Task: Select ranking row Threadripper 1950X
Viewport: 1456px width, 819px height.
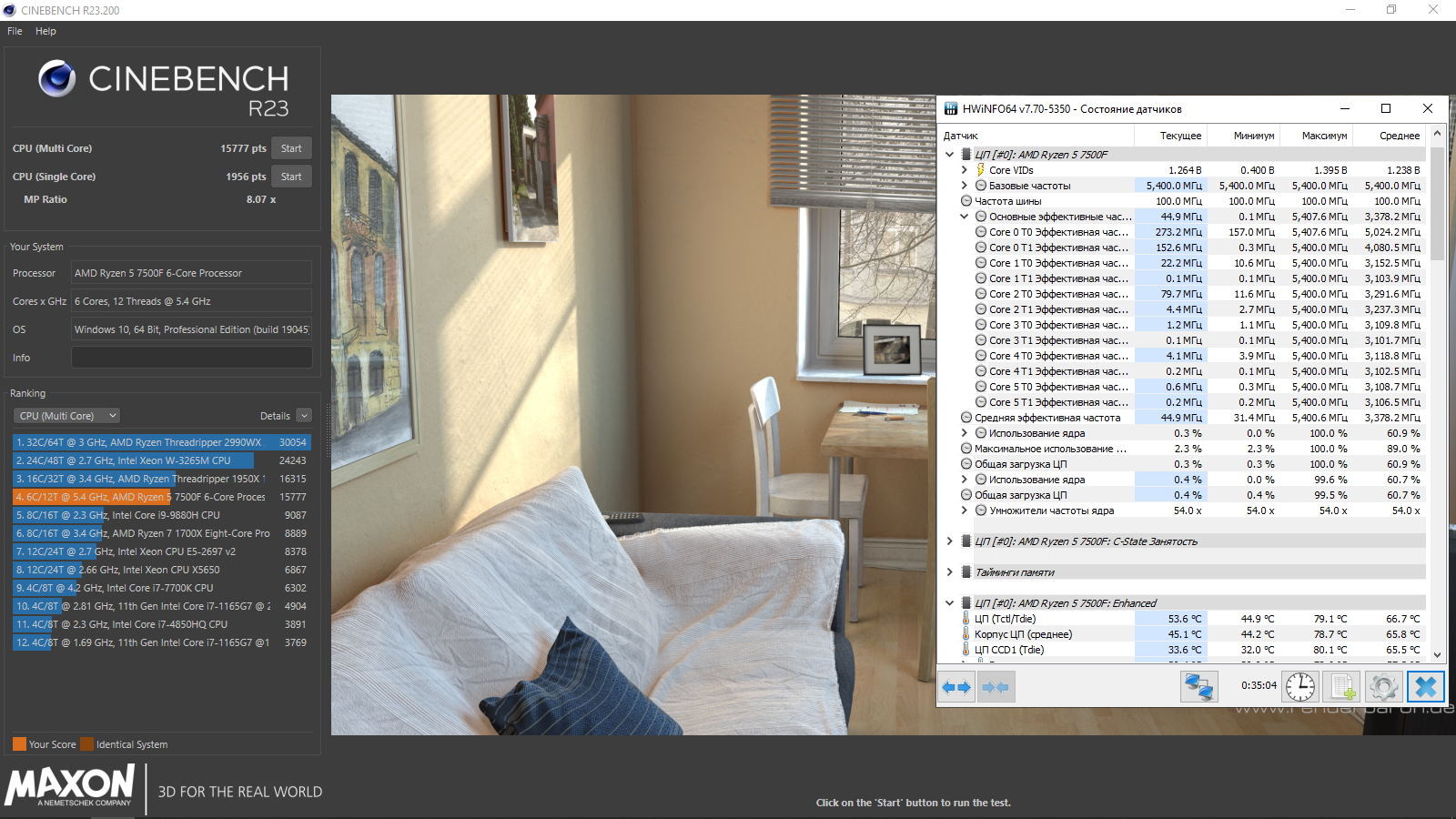Action: (161, 479)
